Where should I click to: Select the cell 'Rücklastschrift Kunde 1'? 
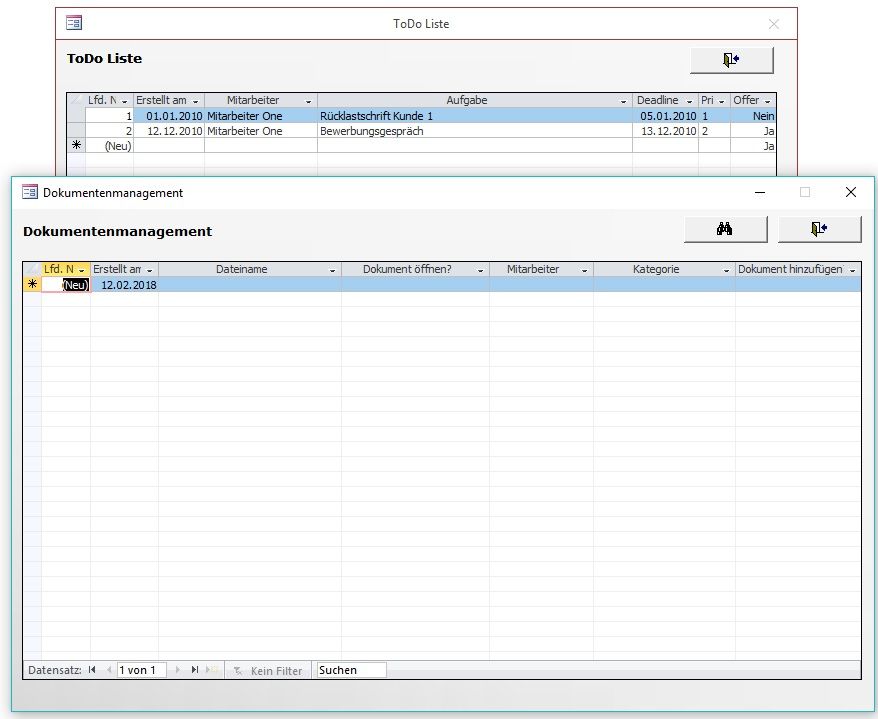(x=475, y=116)
